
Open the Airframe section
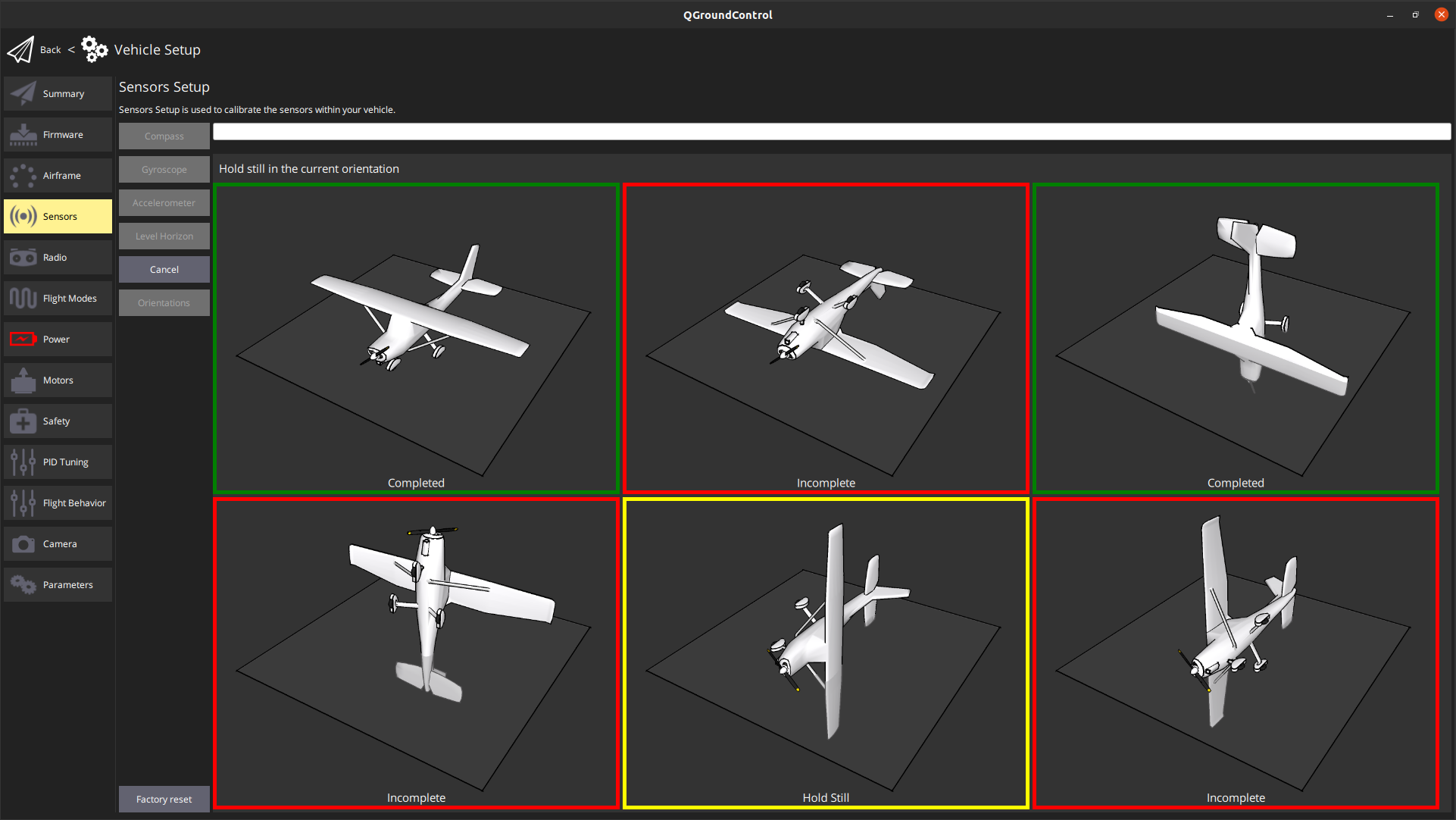coord(58,175)
